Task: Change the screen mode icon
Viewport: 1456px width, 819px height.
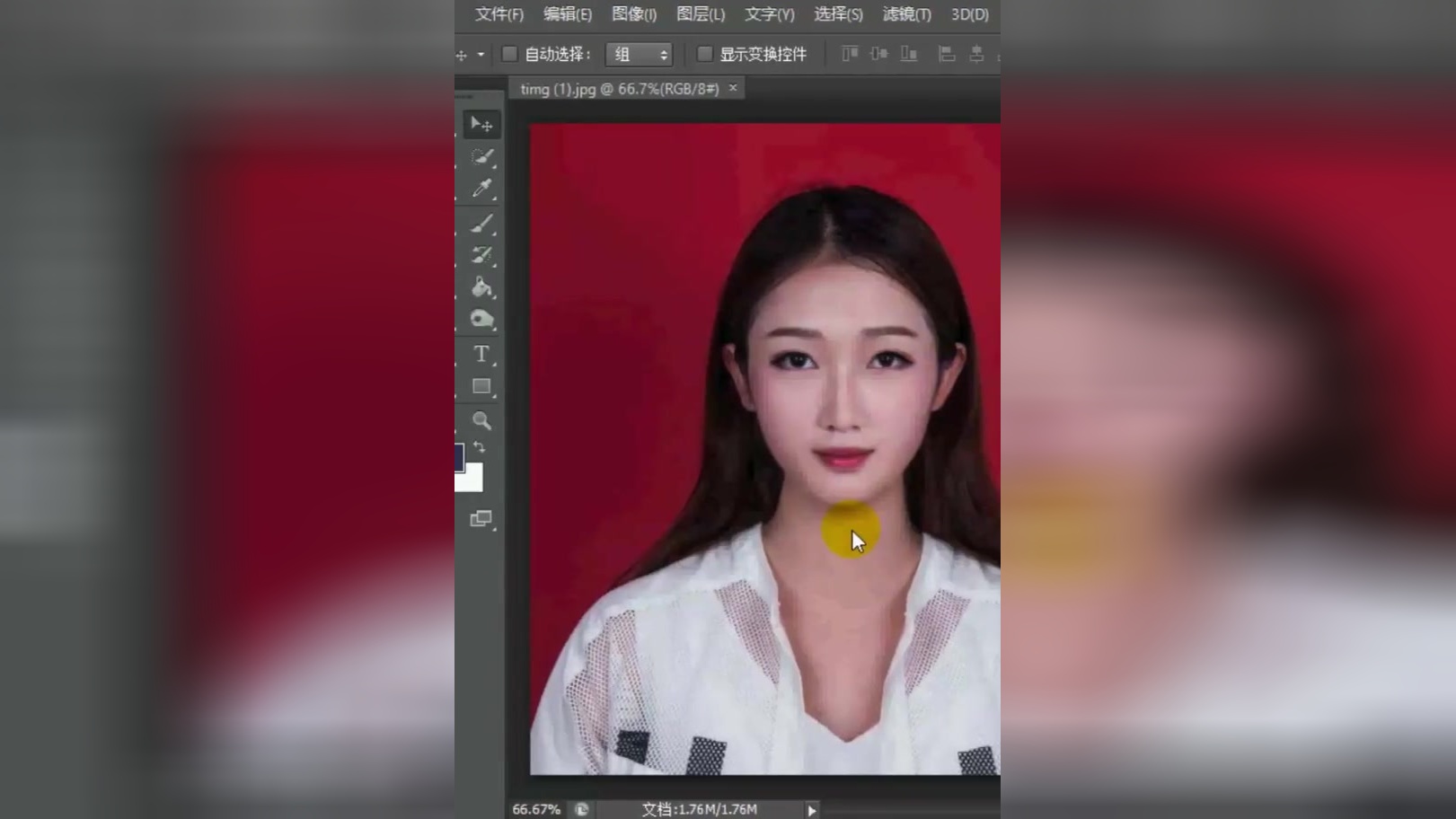Action: 481,519
